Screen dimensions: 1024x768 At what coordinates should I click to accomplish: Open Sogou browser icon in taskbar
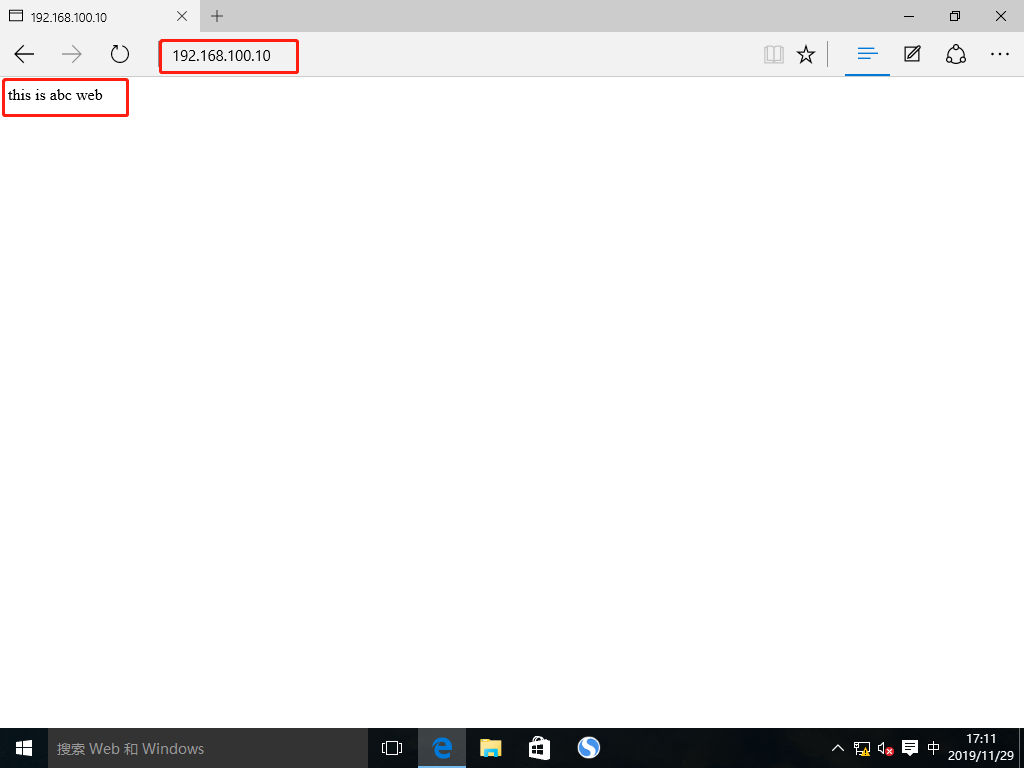[588, 748]
